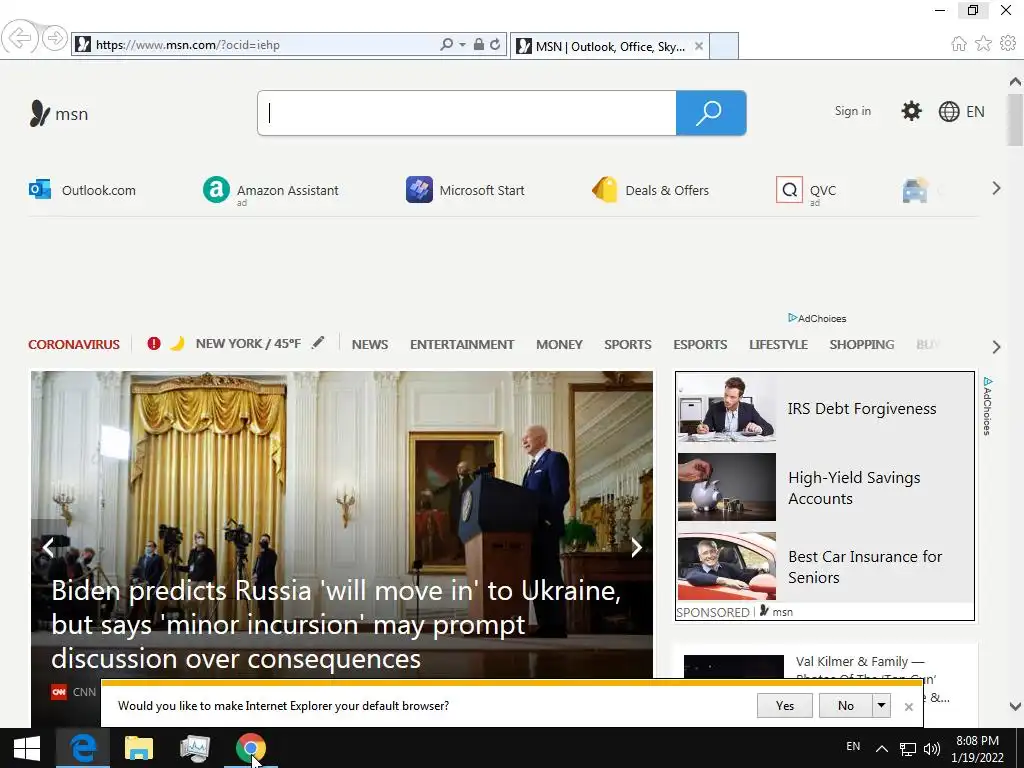The height and width of the screenshot is (768, 1024).
Task: Expand more categories with navigation chevron
Action: 996,347
